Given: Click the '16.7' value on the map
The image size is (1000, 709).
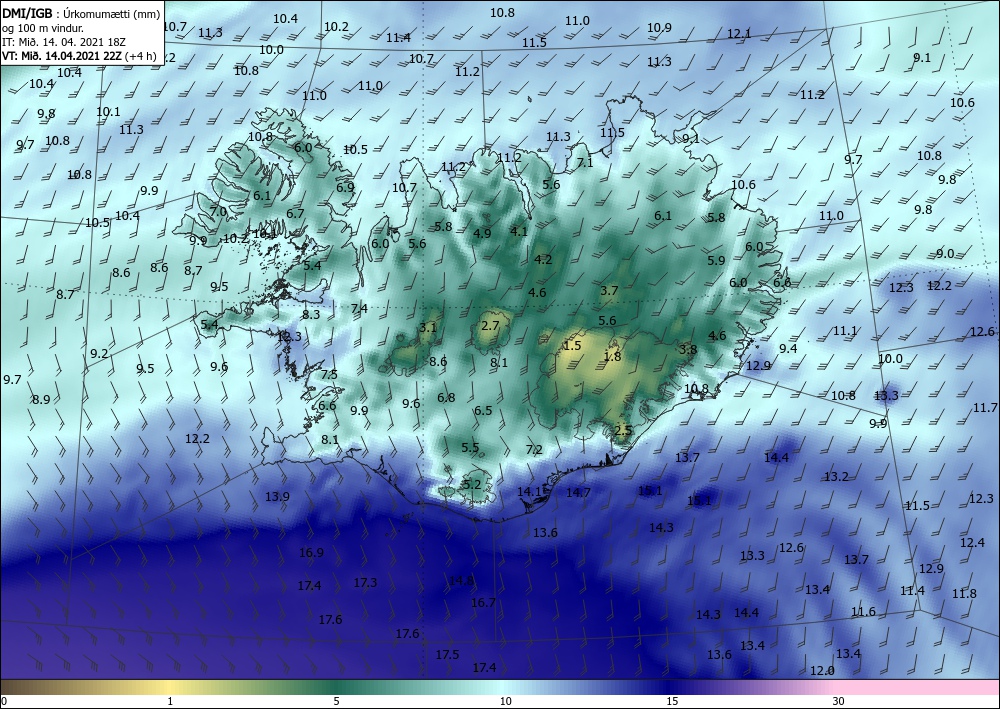Looking at the screenshot, I should (483, 603).
